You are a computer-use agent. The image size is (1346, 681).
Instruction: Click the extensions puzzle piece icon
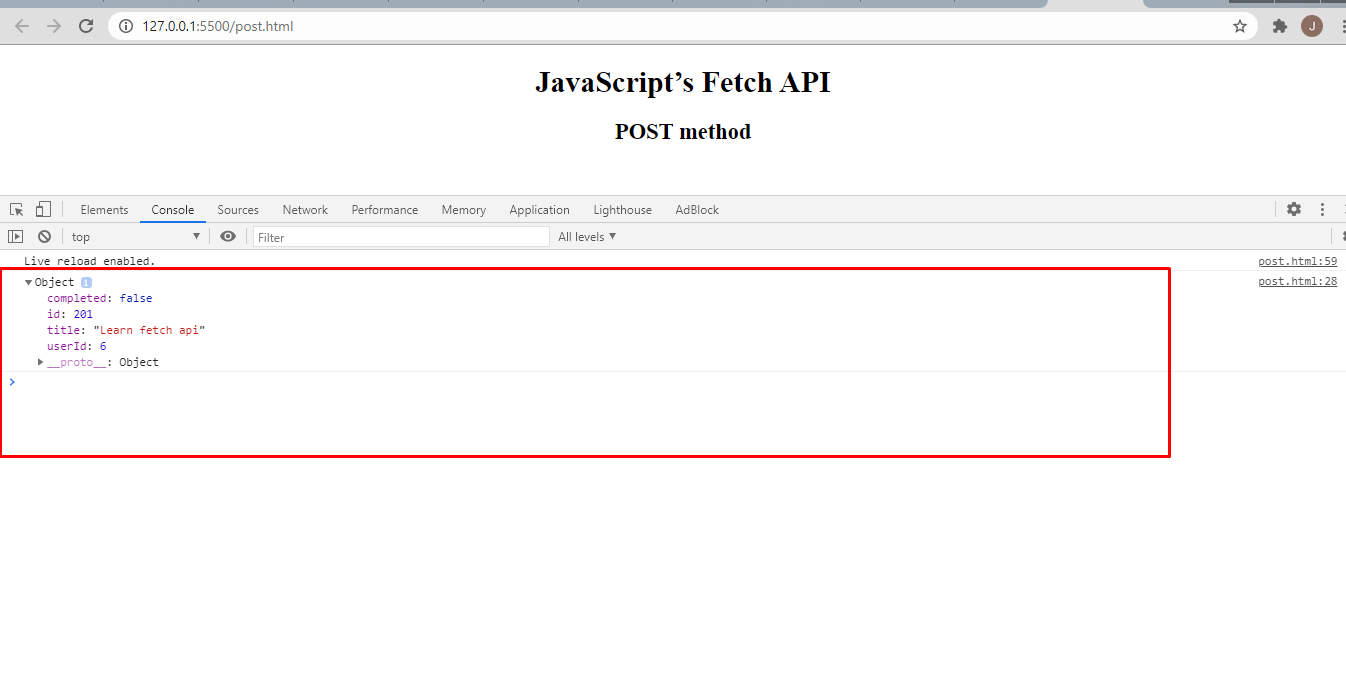pos(1280,26)
